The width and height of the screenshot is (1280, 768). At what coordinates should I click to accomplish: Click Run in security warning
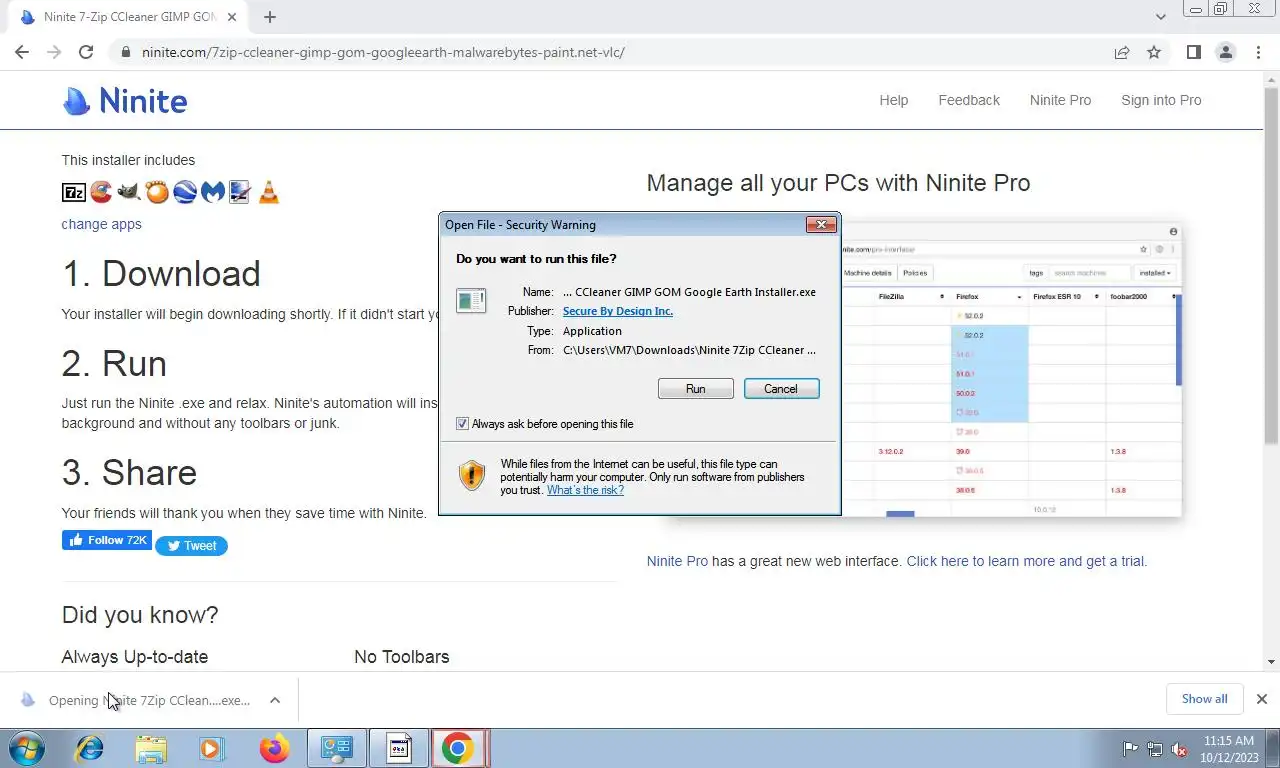point(696,389)
